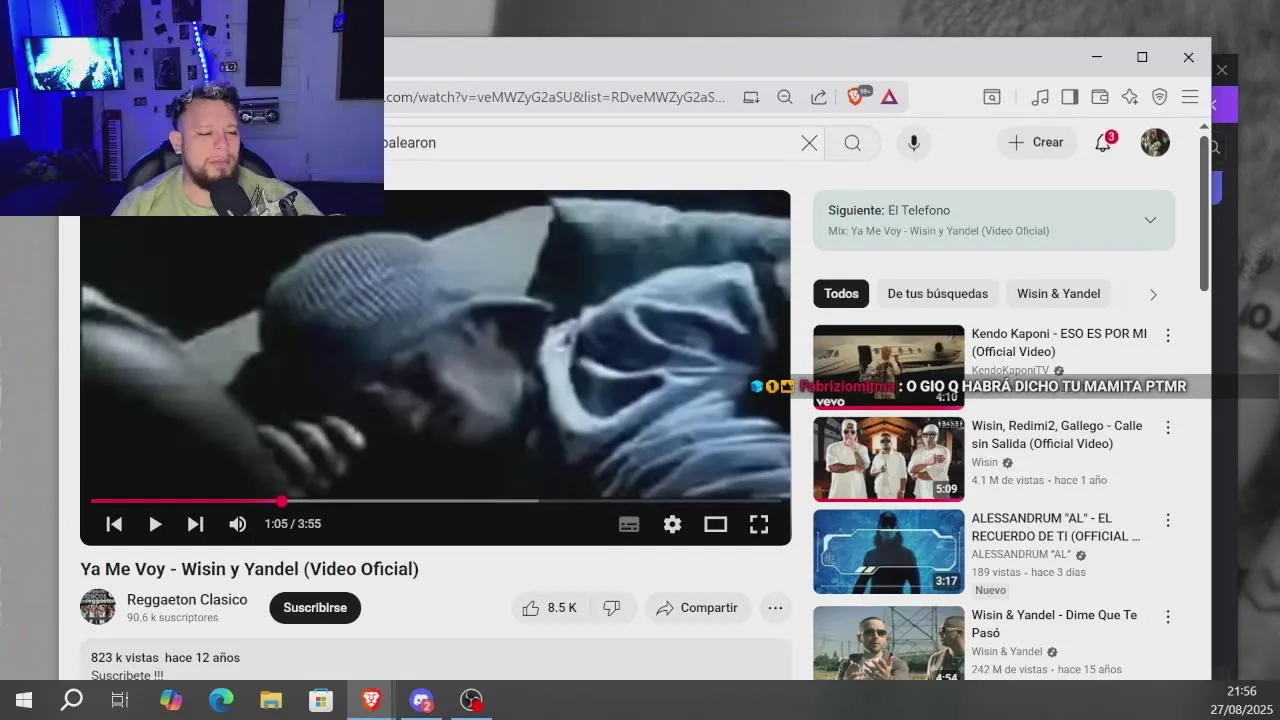Subscribe to Reggaeton Clasico channel
The image size is (1280, 720).
pyautogui.click(x=315, y=608)
